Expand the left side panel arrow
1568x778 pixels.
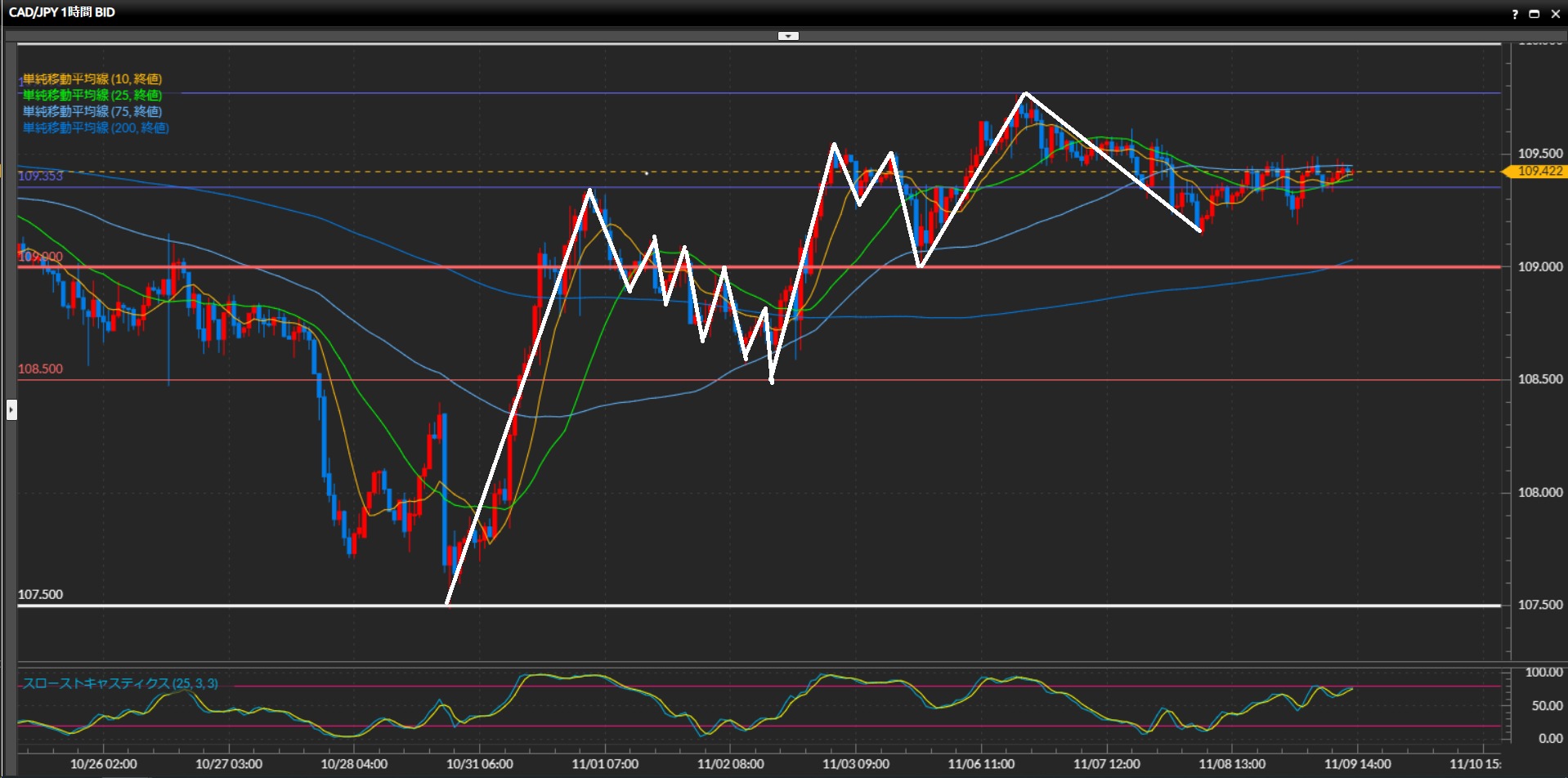click(x=11, y=409)
